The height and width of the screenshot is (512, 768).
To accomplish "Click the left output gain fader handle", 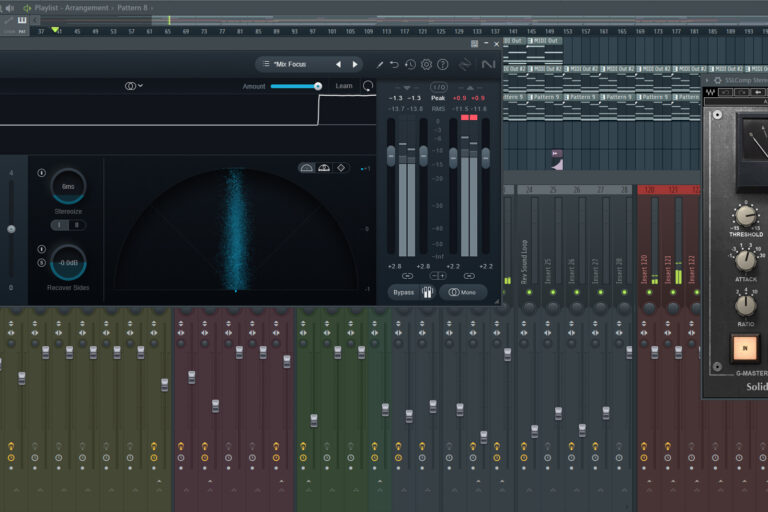I will (453, 158).
